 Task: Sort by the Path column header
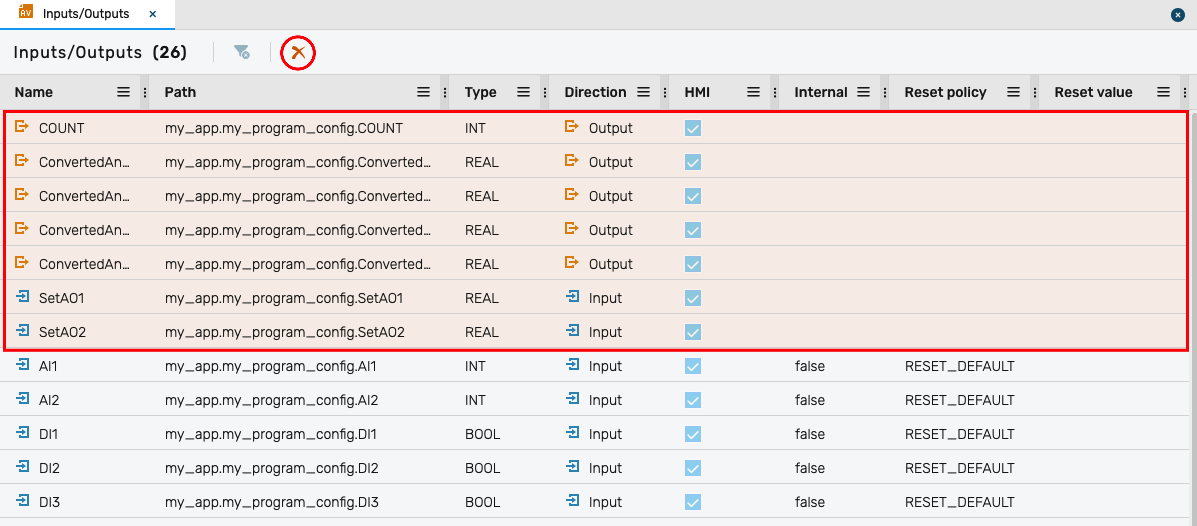[181, 92]
